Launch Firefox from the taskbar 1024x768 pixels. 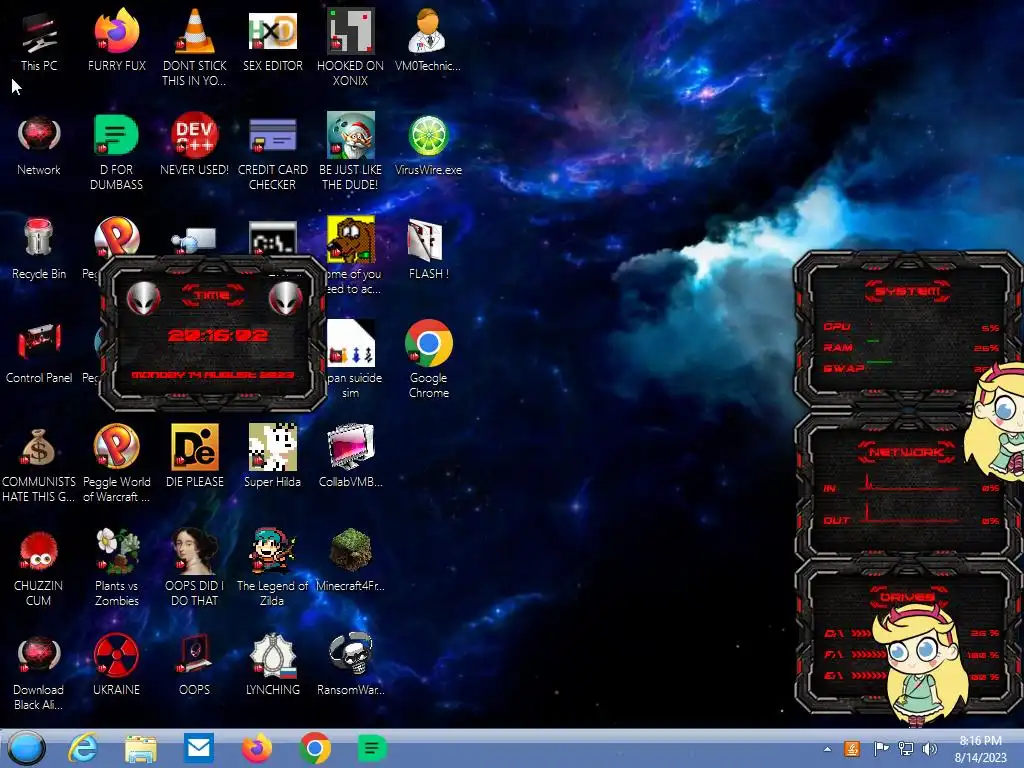pyautogui.click(x=257, y=748)
